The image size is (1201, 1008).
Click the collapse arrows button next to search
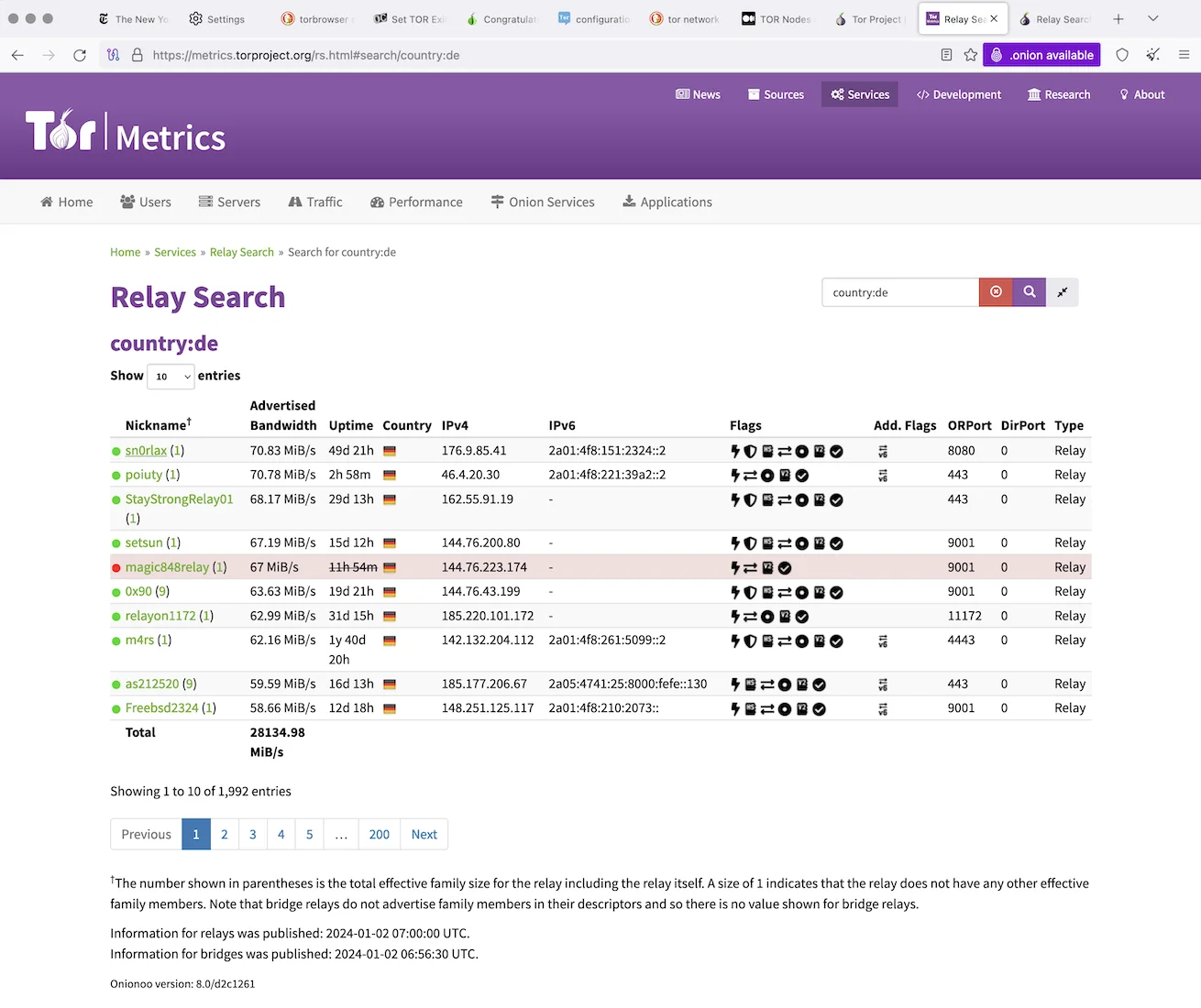tap(1063, 292)
